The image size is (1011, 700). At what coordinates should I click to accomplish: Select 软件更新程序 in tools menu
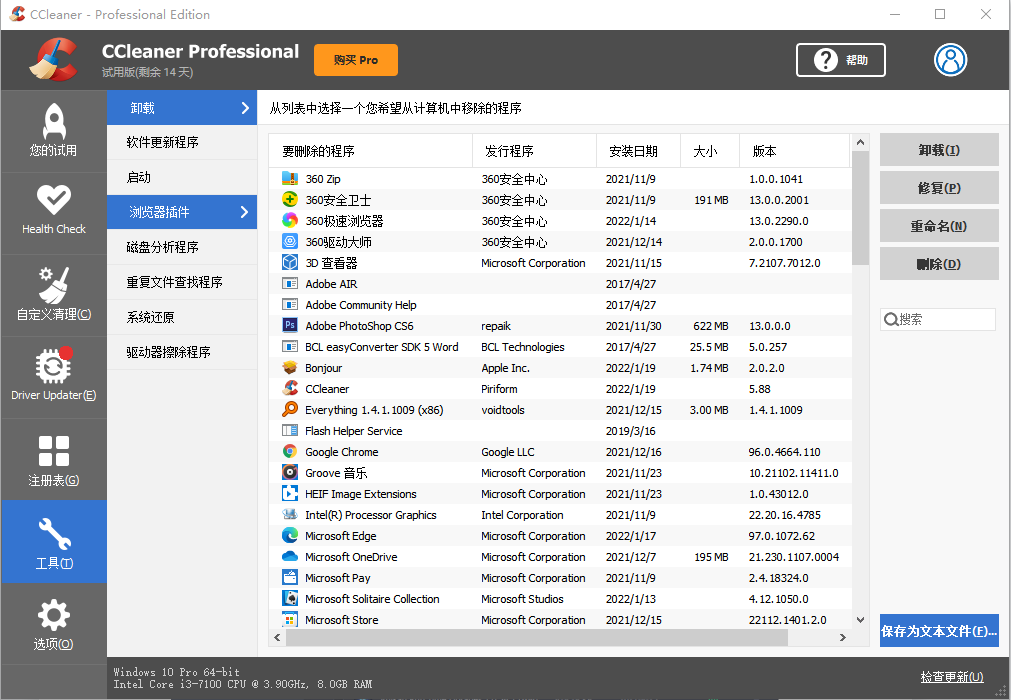coord(182,142)
